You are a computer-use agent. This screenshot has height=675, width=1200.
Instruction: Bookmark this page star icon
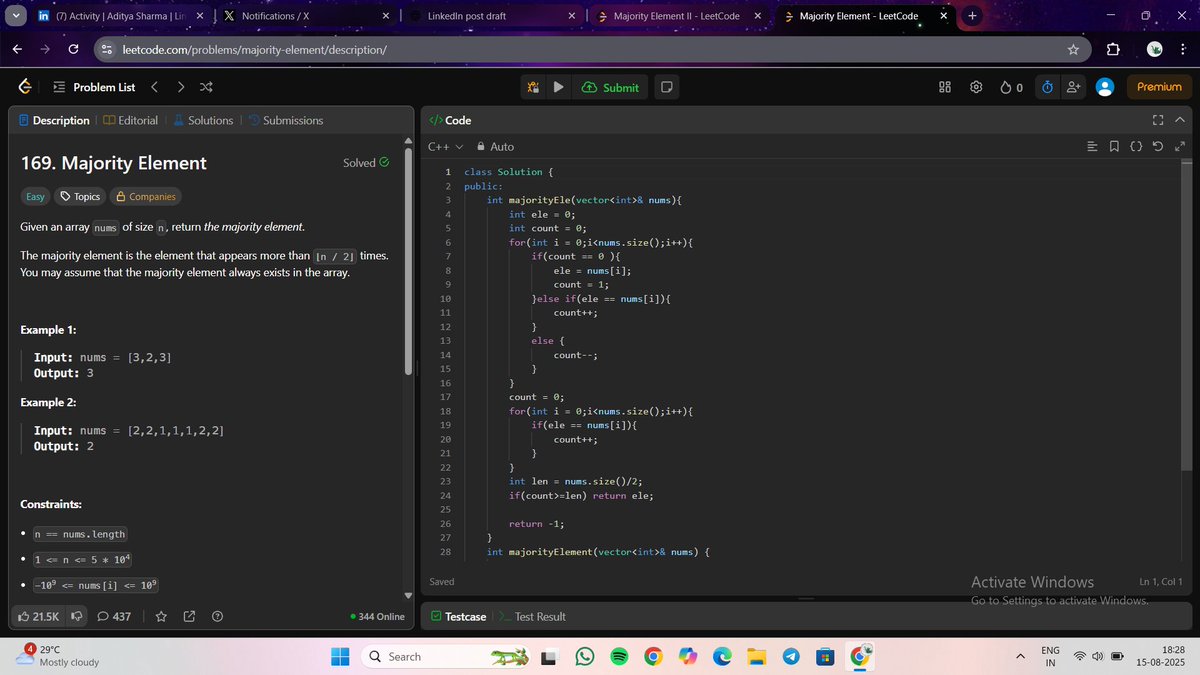(x=1073, y=49)
